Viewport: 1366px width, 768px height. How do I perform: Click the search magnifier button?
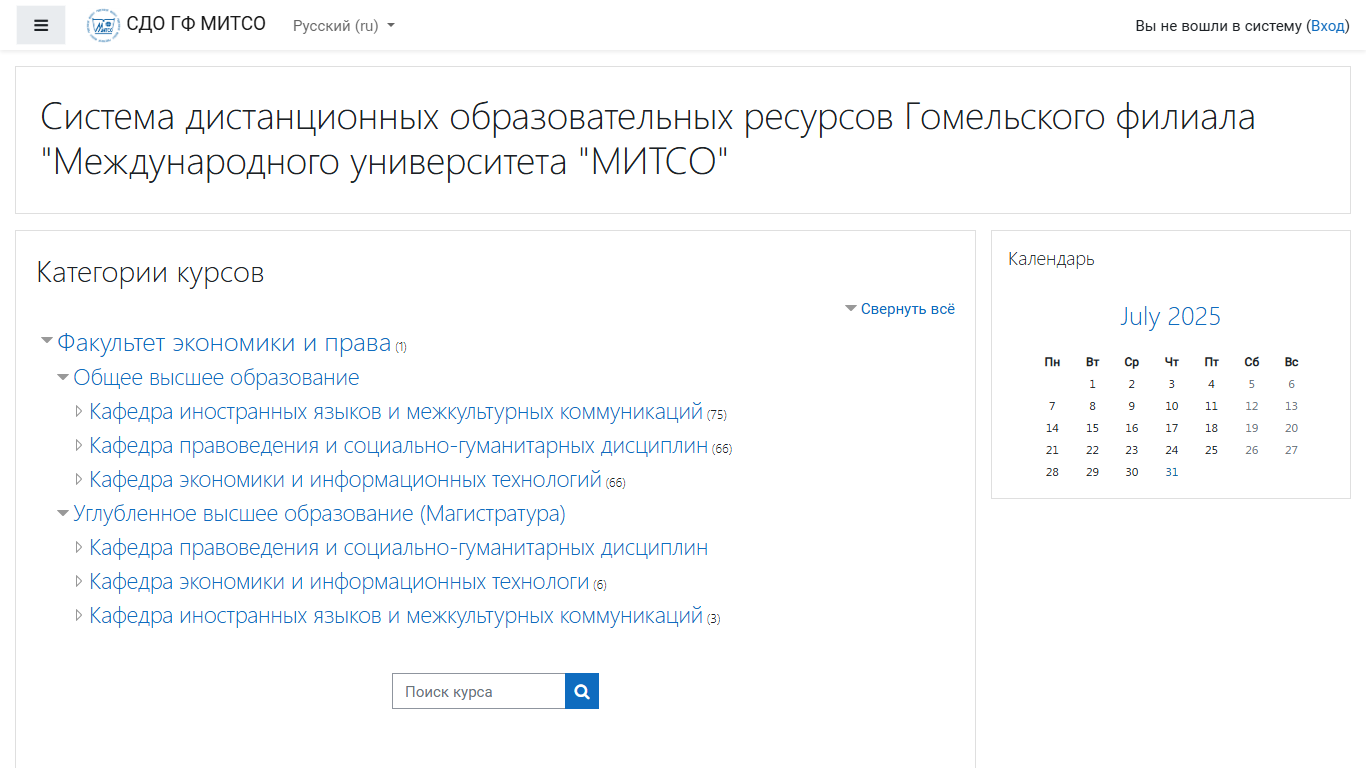click(x=582, y=691)
